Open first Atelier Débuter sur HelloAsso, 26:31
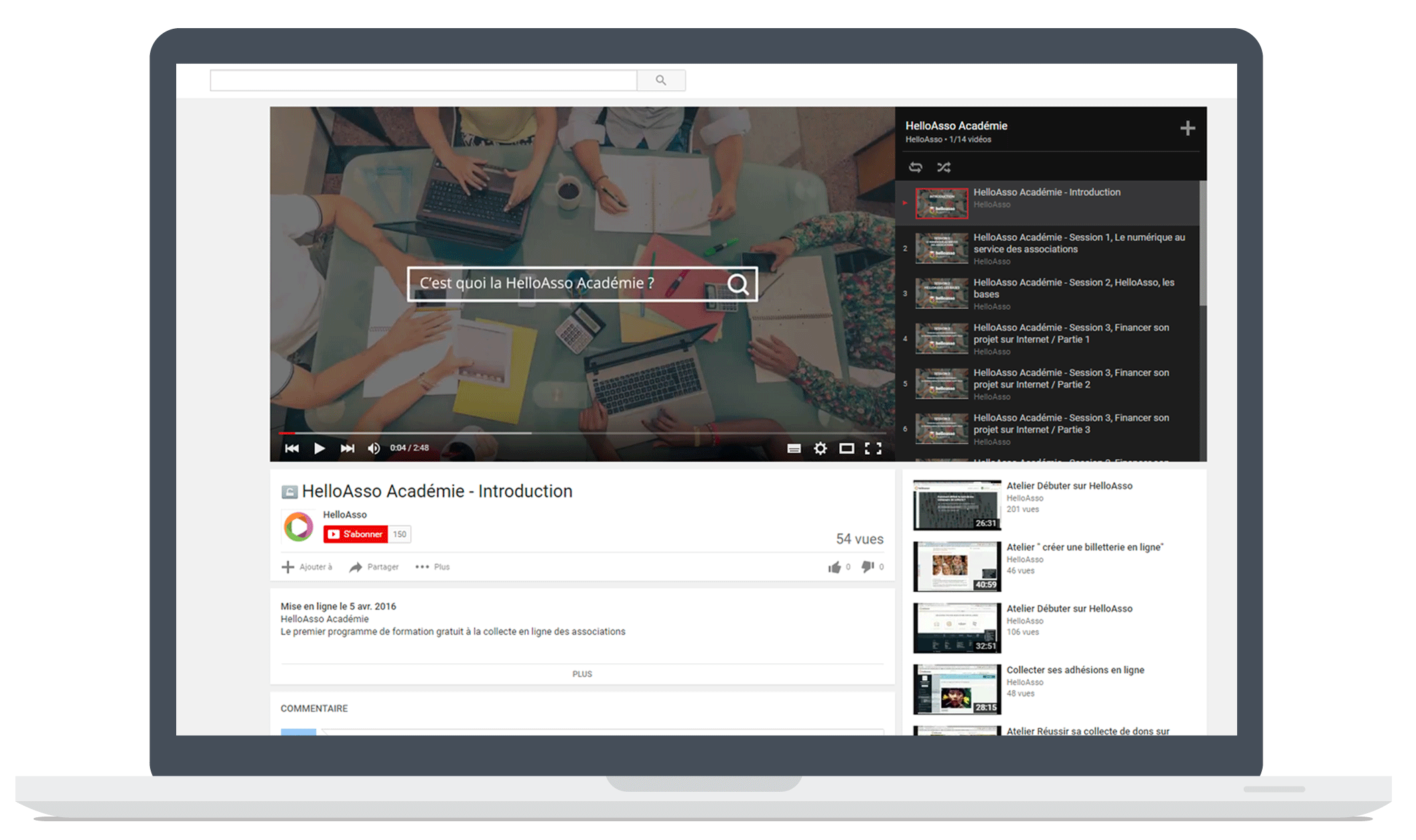 pyautogui.click(x=957, y=504)
